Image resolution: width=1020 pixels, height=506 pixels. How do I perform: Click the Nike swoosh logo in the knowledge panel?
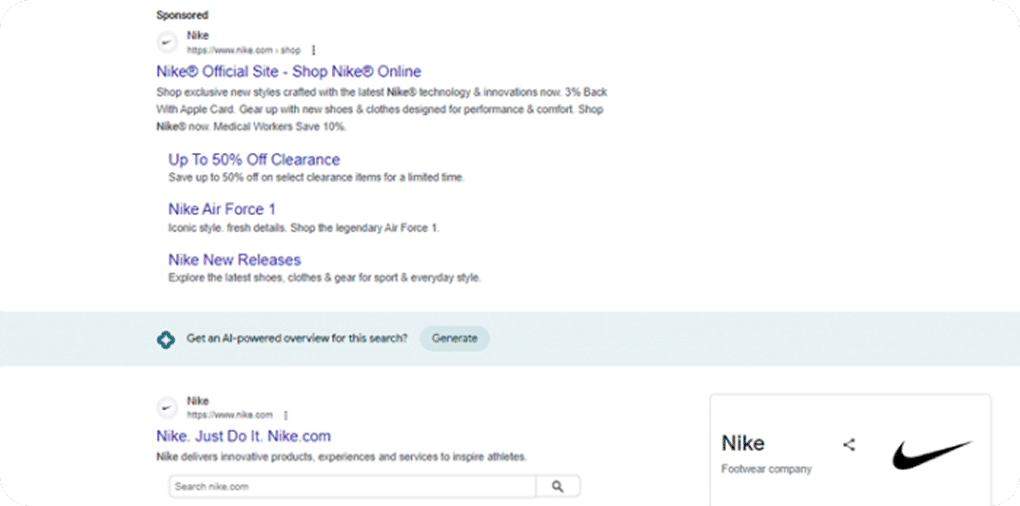tap(932, 454)
